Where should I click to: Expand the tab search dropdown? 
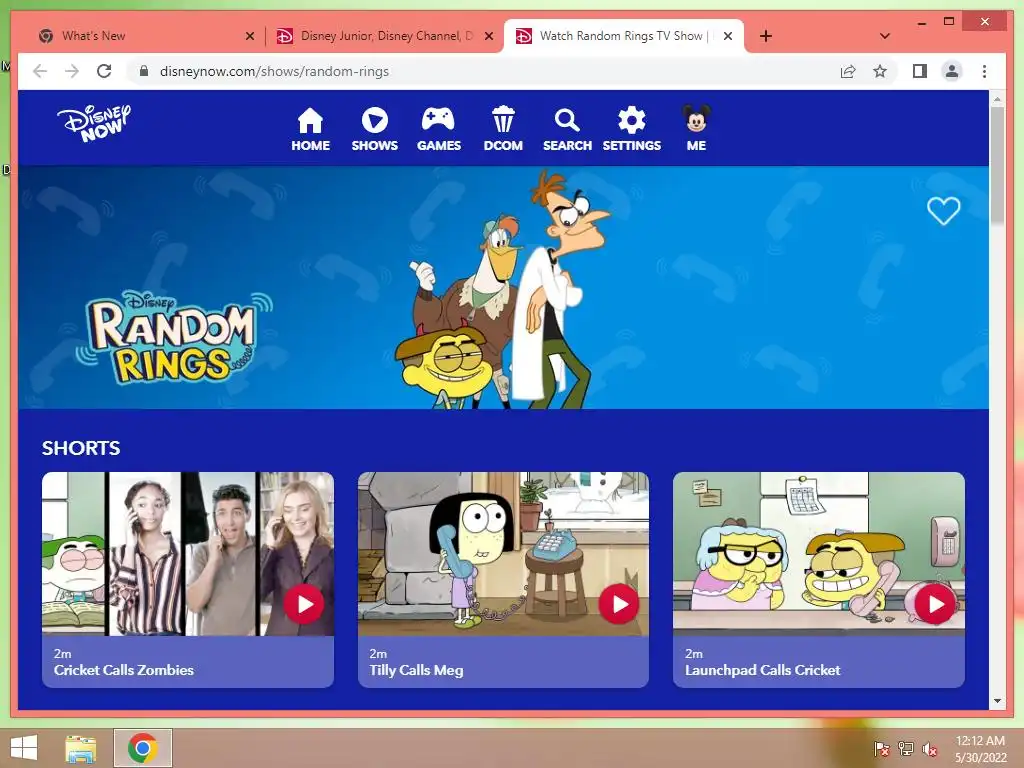(x=884, y=37)
